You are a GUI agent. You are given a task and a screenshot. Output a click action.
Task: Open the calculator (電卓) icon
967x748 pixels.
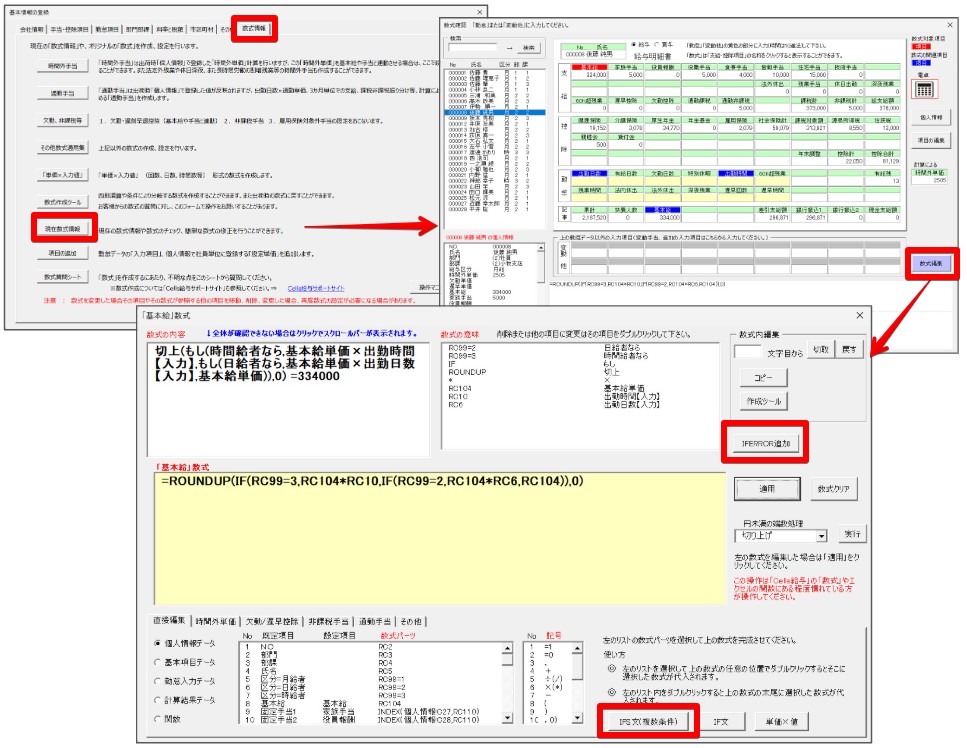923,89
